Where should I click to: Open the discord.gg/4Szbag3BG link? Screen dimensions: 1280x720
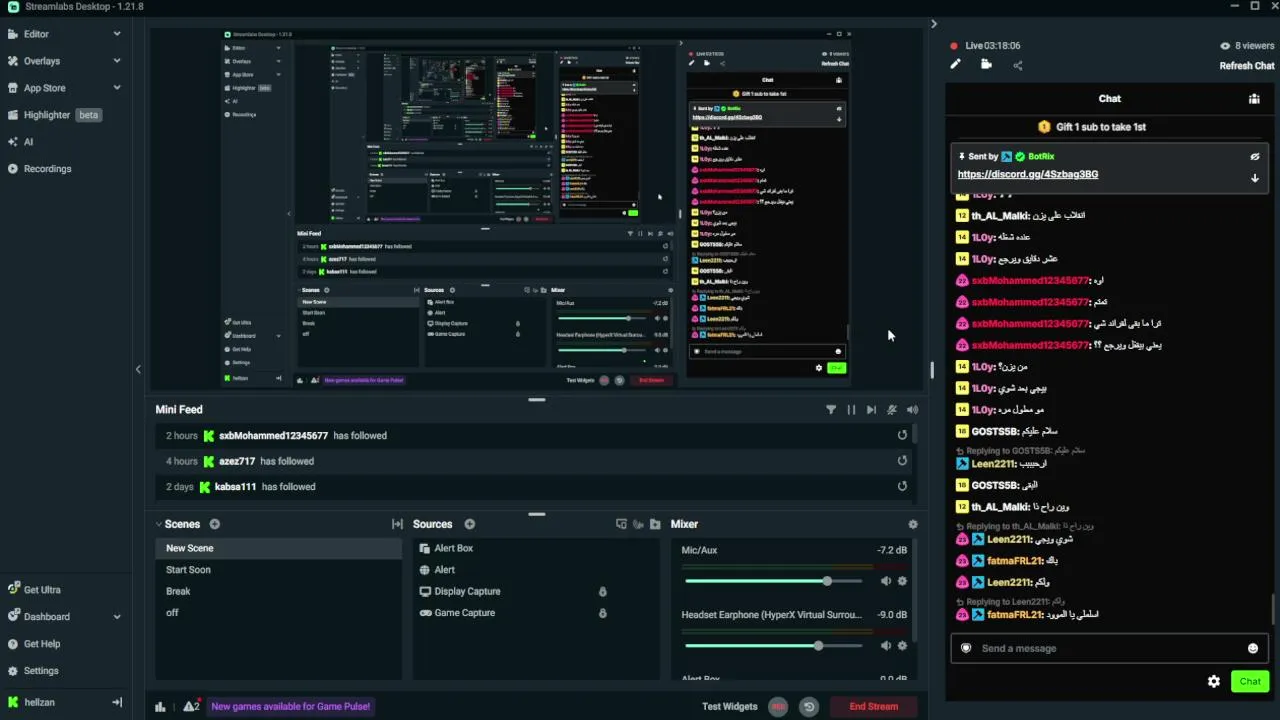pos(1028,174)
